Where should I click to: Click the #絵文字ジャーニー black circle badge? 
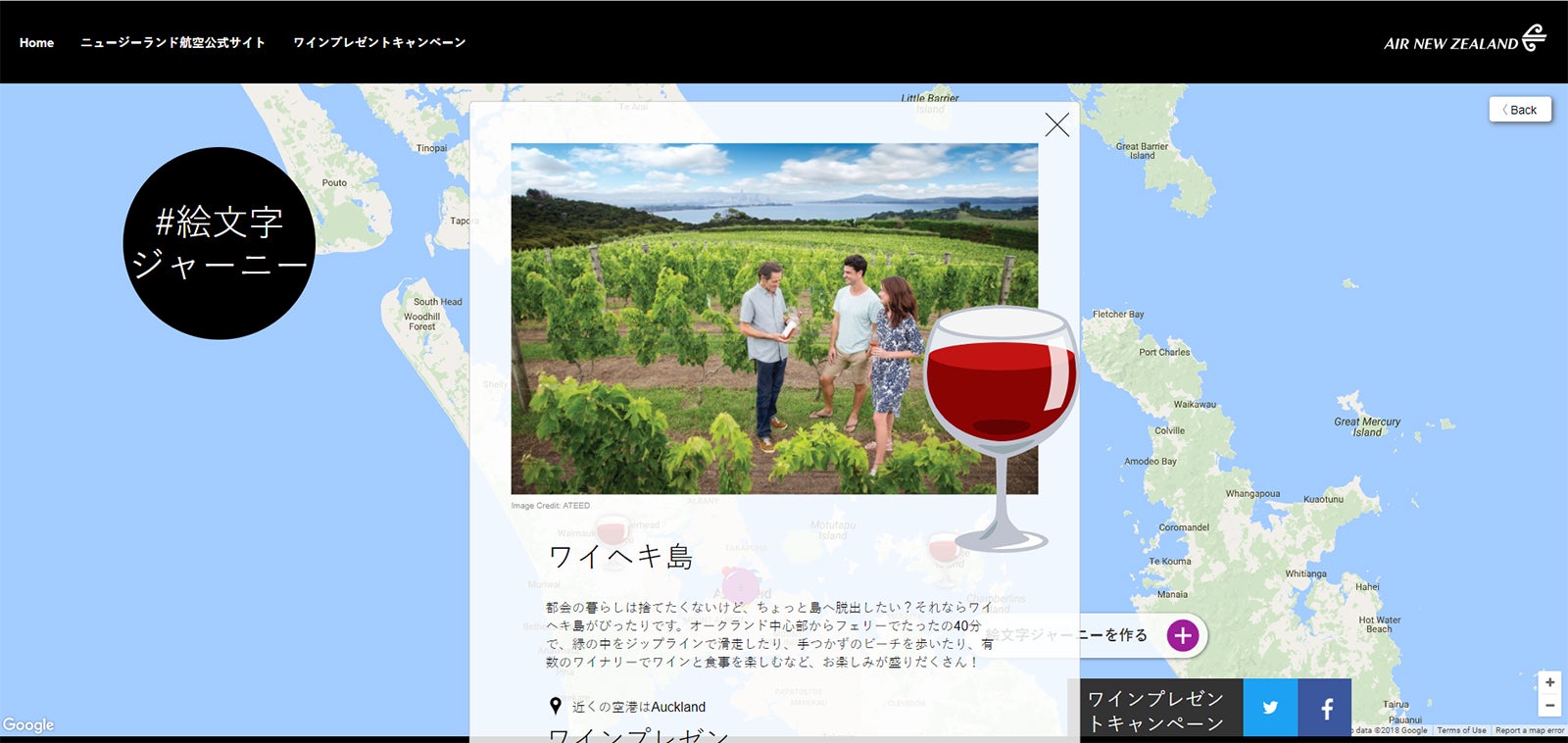pos(220,243)
